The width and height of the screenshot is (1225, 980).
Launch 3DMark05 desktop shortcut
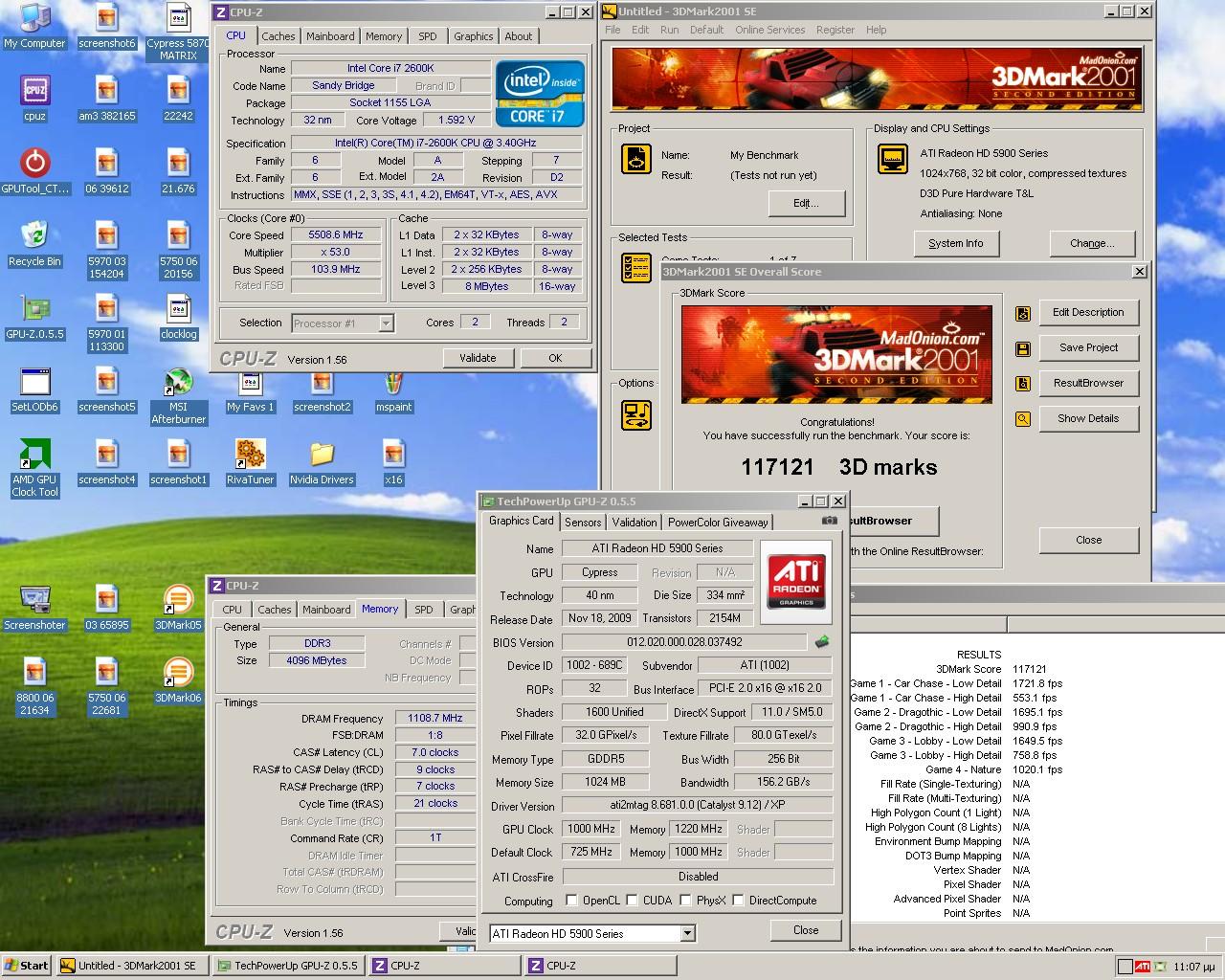click(178, 608)
